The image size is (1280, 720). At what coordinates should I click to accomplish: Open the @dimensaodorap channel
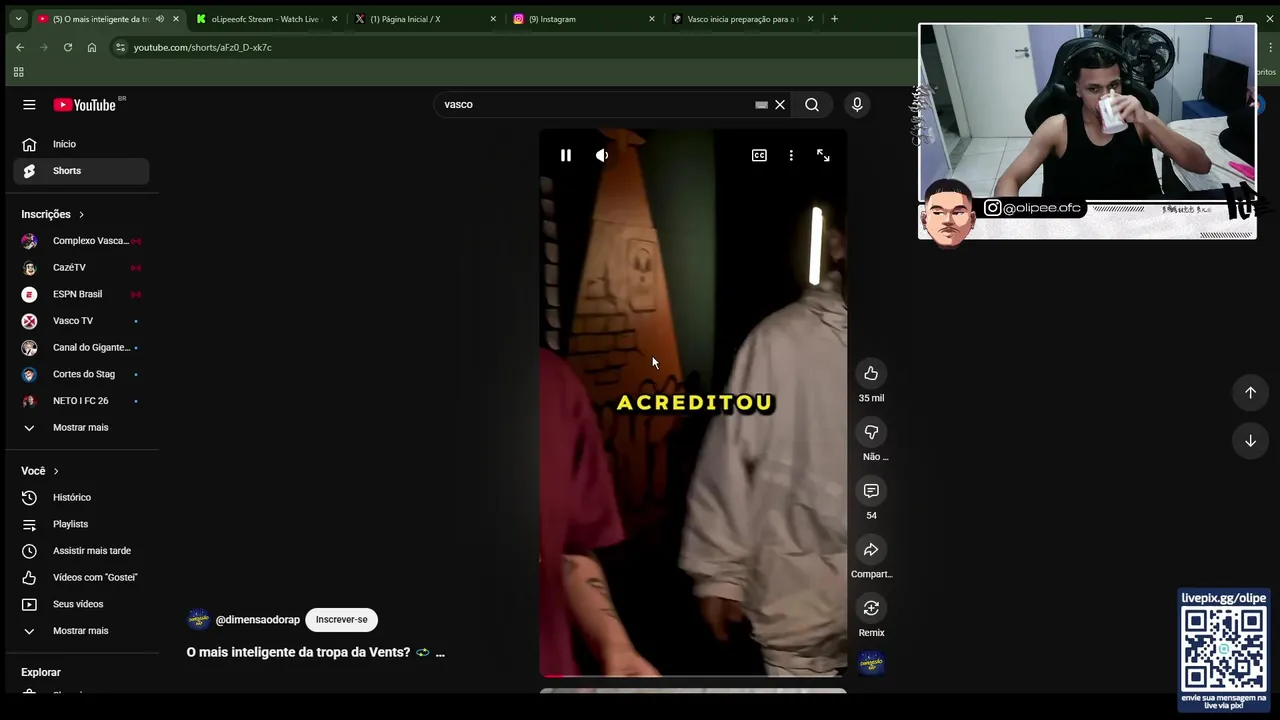pyautogui.click(x=257, y=620)
